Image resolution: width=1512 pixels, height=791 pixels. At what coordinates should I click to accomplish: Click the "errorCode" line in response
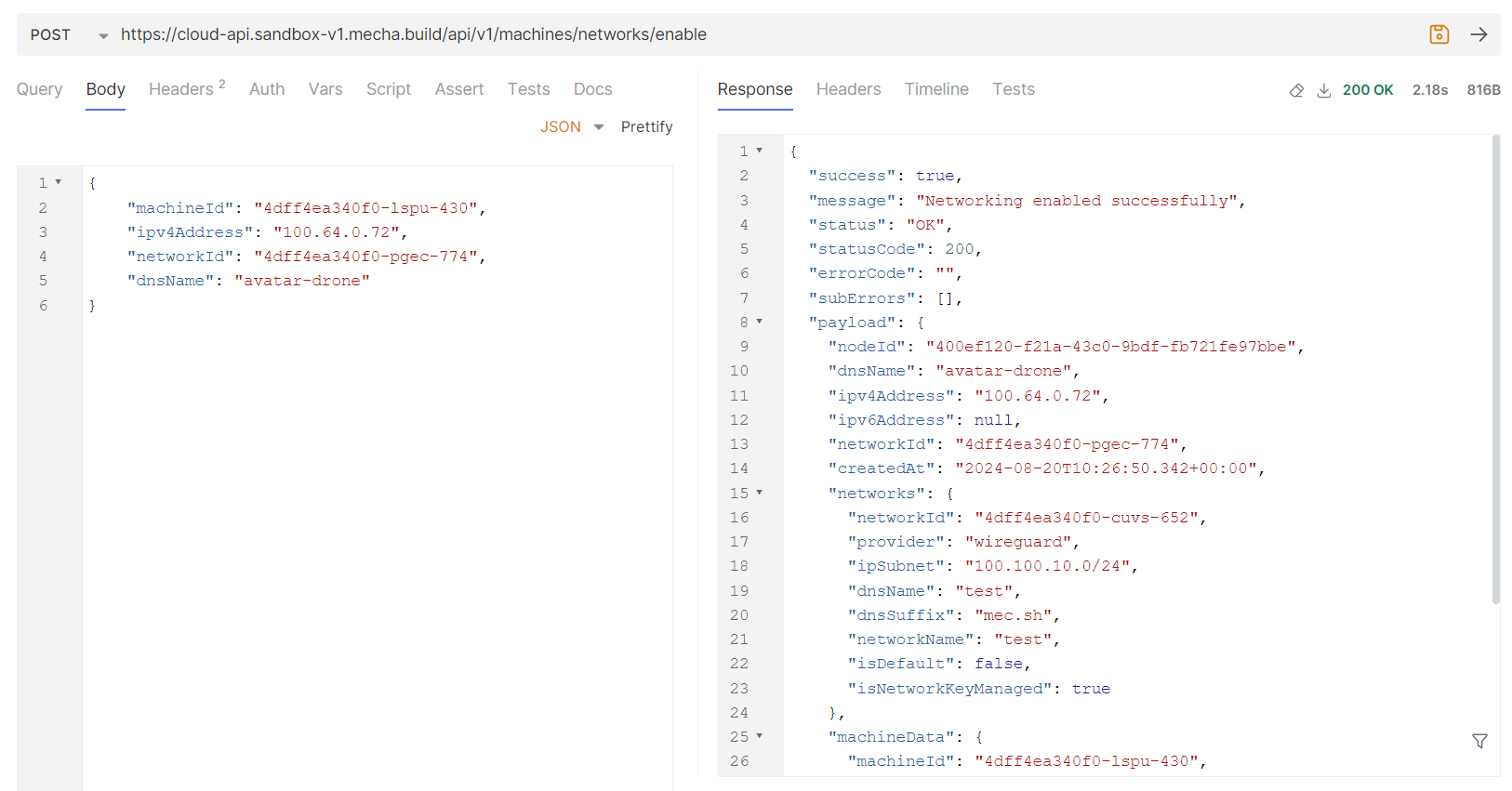(885, 273)
